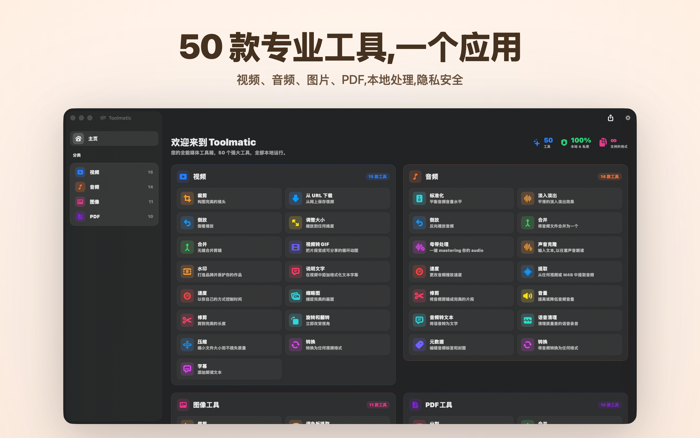Open the audio Normalize tool (标准化)
This screenshot has height=438, width=700.
click(x=461, y=198)
